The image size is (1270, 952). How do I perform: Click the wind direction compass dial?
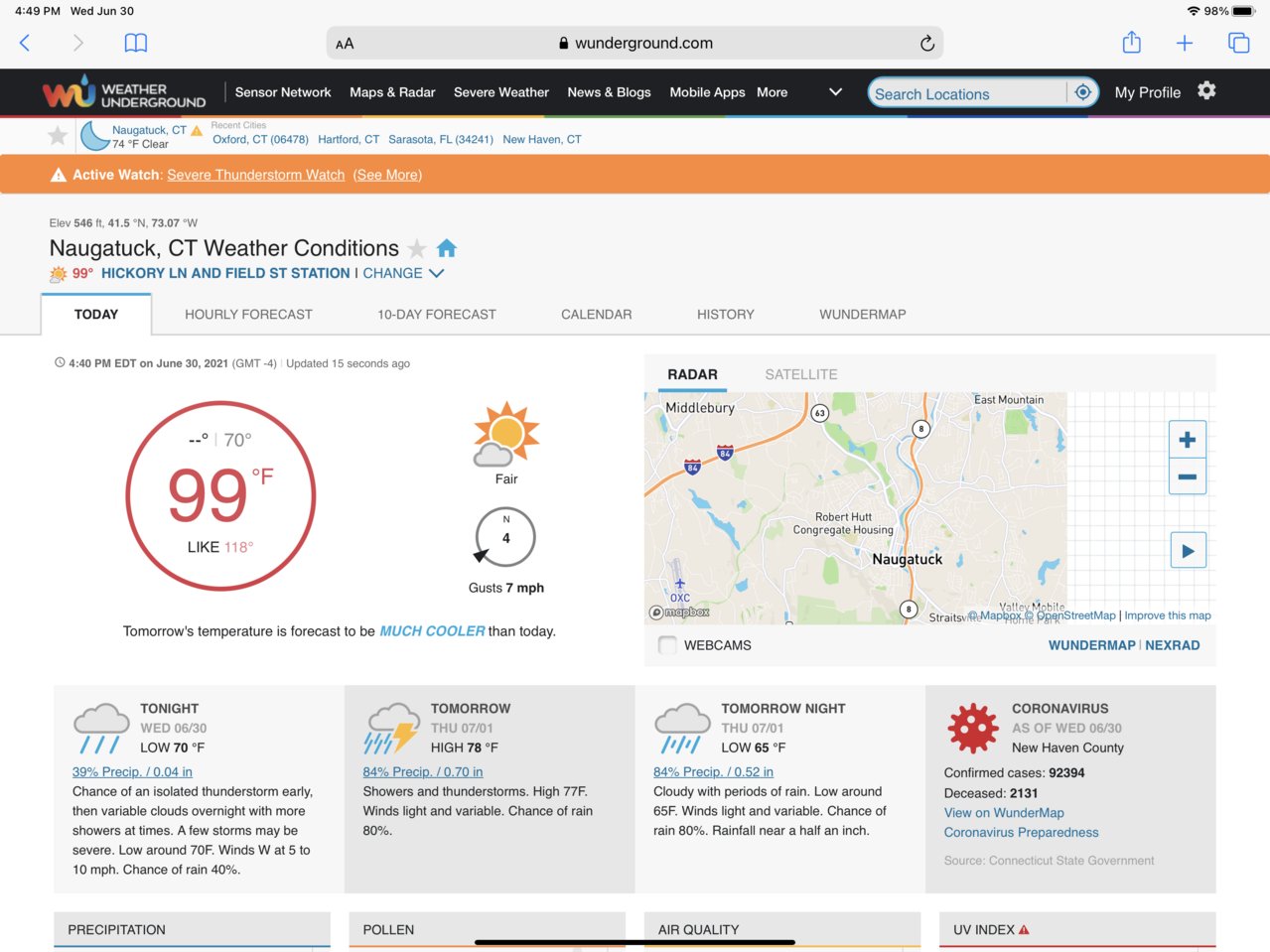tap(505, 537)
